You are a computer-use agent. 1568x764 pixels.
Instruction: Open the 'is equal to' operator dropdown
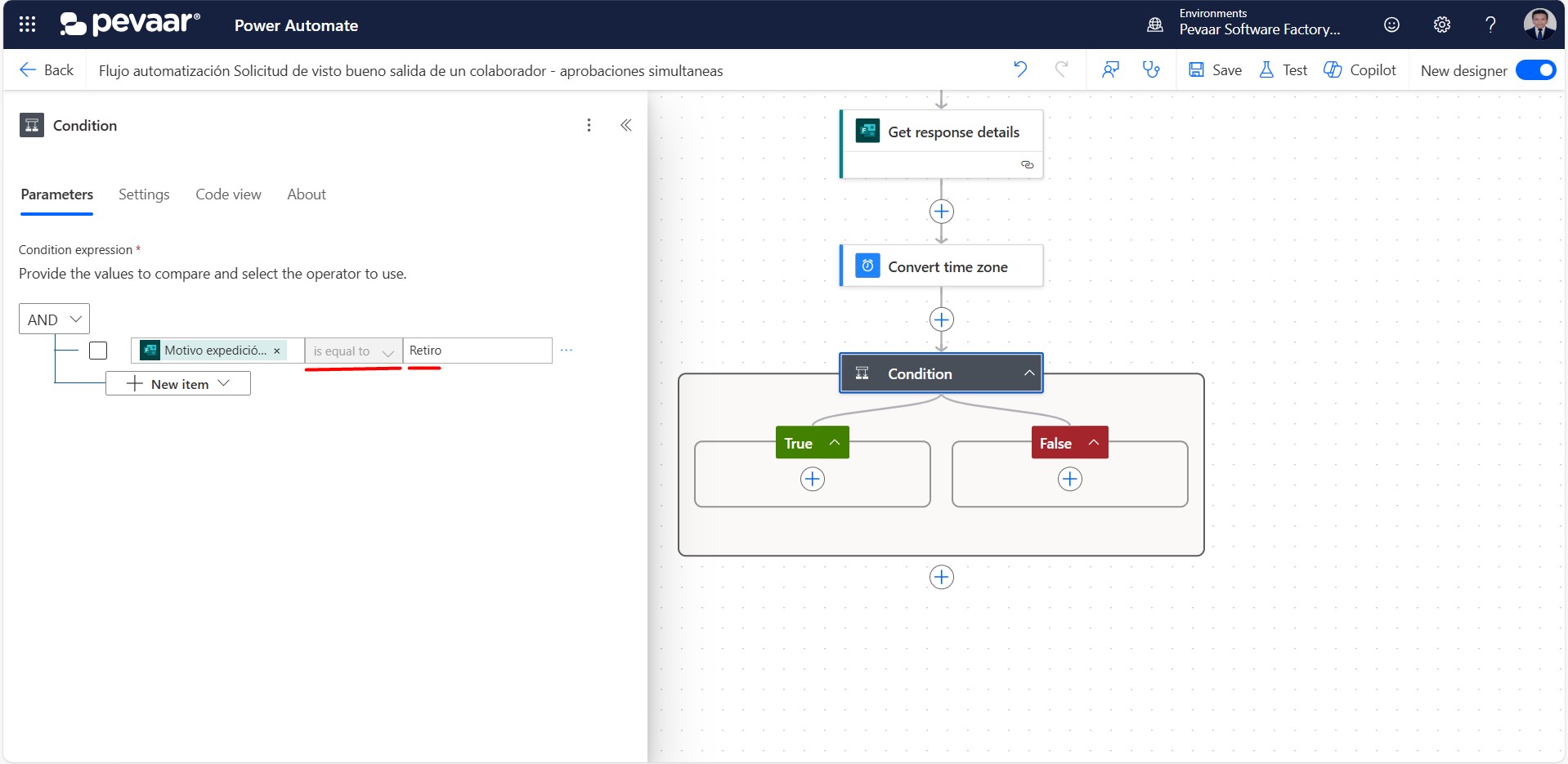coord(353,351)
